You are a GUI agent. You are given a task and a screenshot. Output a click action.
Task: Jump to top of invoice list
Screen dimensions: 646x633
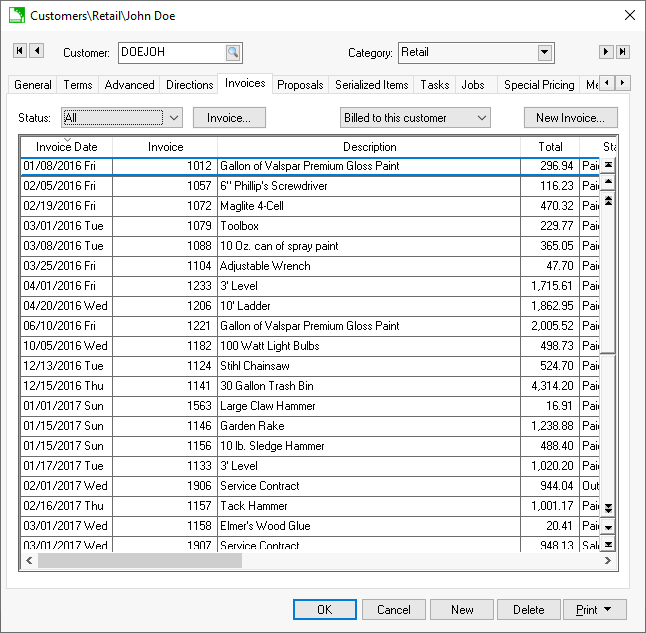pos(608,165)
